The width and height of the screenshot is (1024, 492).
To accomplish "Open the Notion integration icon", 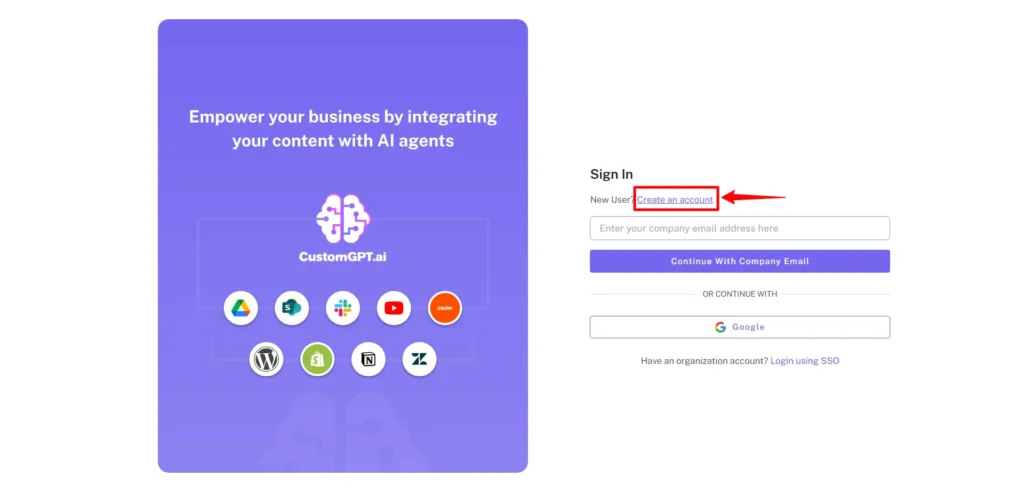I will pos(368,359).
